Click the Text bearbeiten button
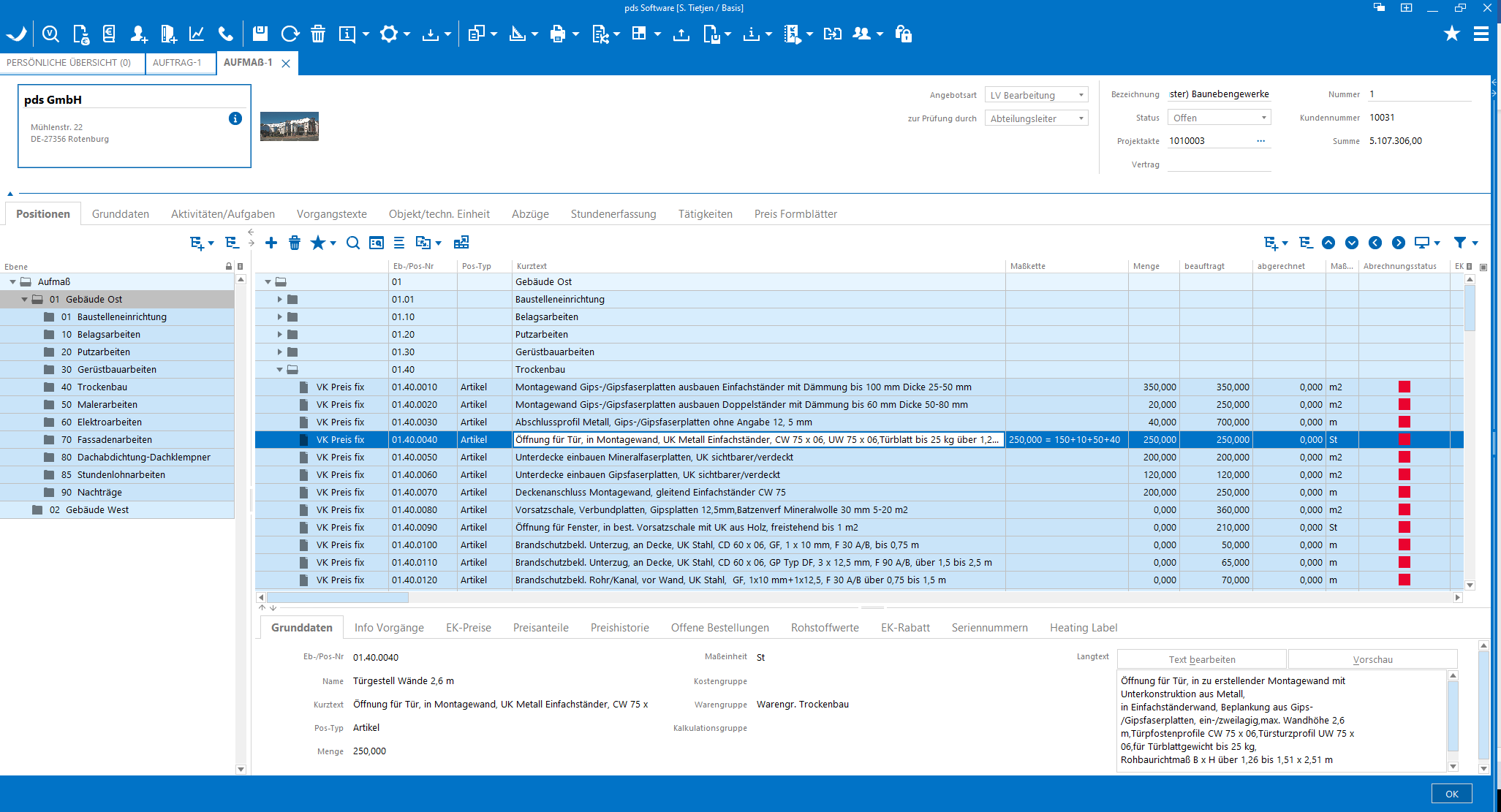This screenshot has height=812, width=1501. 1201,659
